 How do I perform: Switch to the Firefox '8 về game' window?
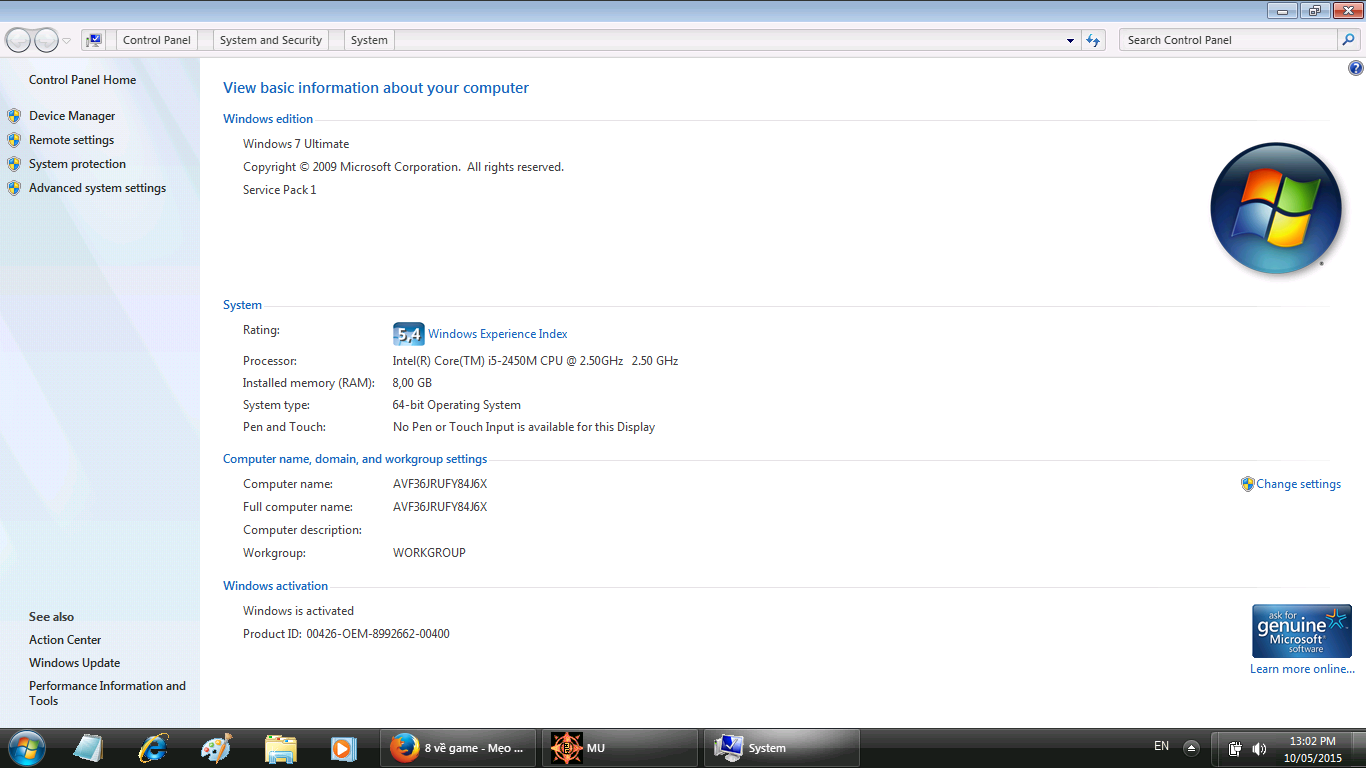[x=459, y=748]
